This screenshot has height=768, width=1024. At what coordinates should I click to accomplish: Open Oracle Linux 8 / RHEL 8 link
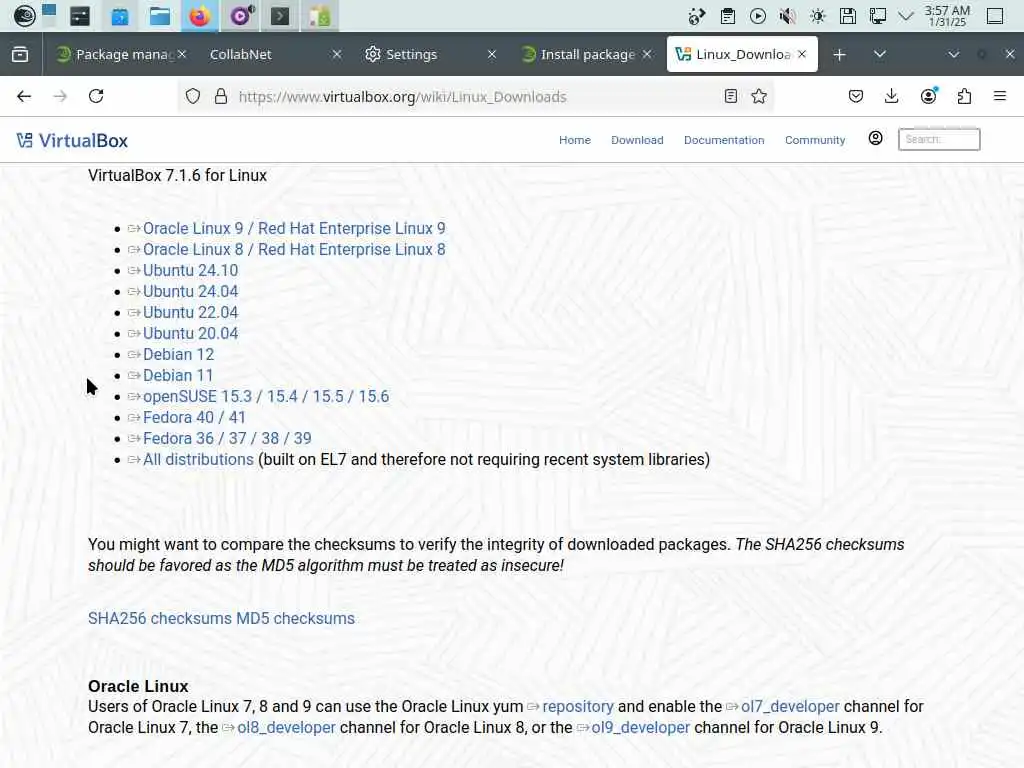point(294,249)
